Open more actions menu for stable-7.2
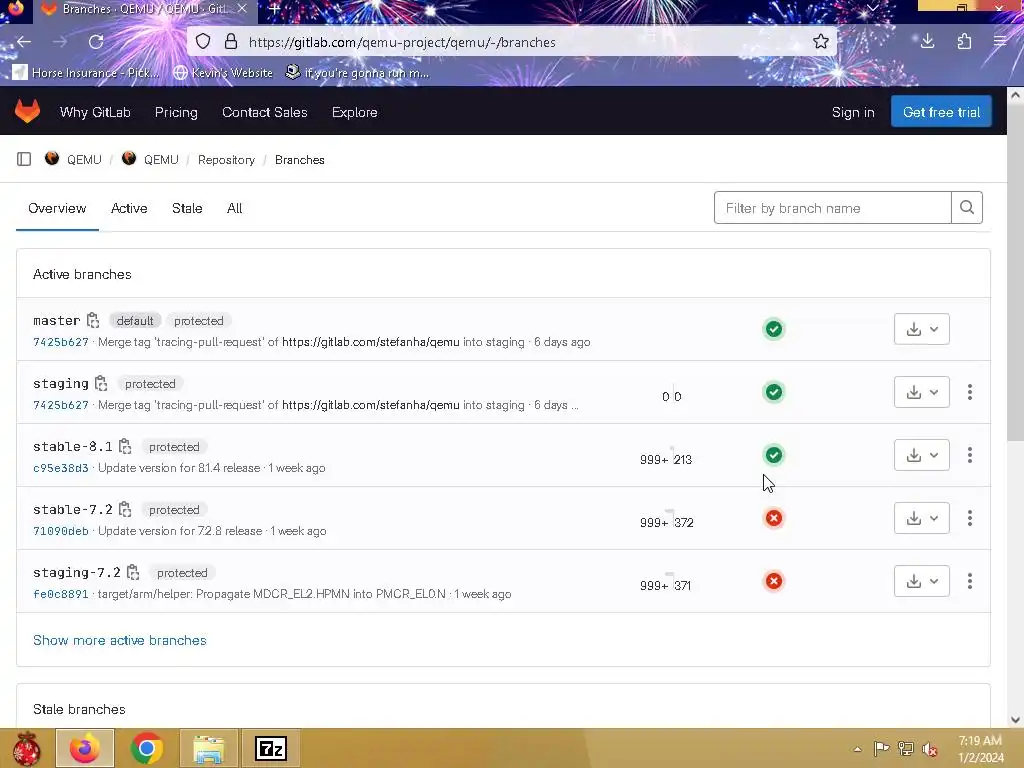 [x=970, y=518]
